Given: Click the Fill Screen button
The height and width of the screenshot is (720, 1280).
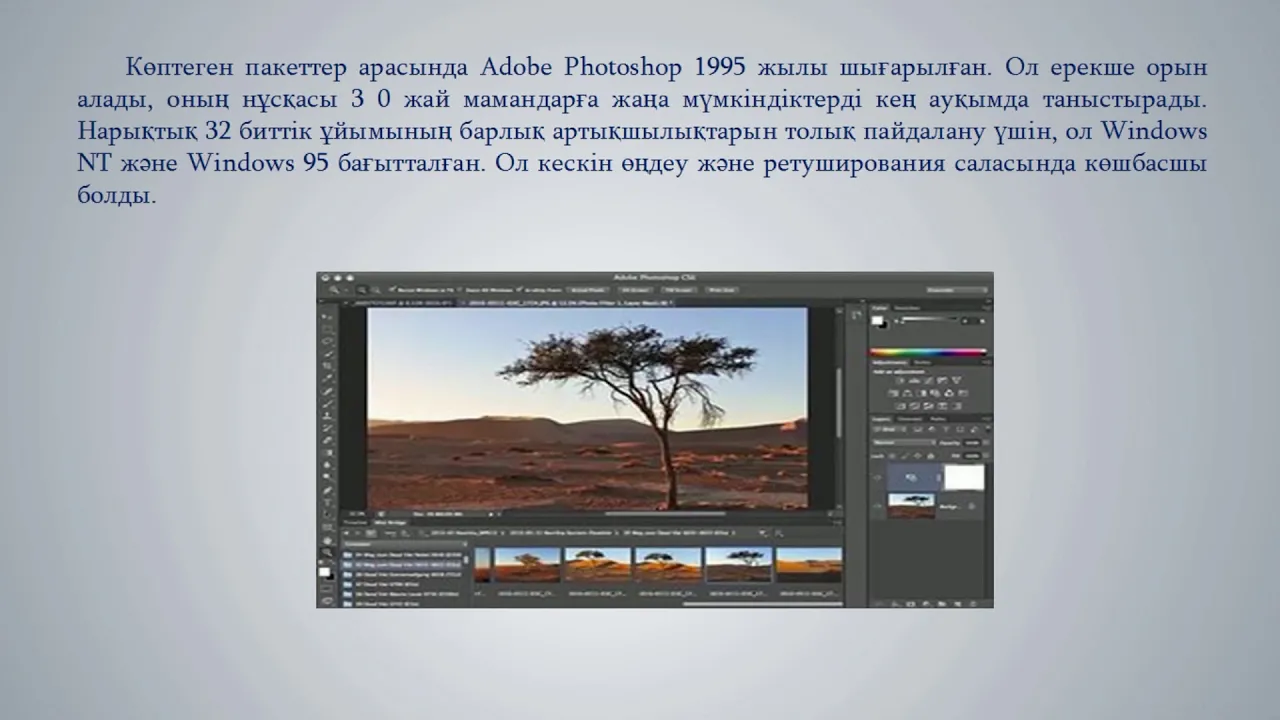Looking at the screenshot, I should click(x=679, y=290).
